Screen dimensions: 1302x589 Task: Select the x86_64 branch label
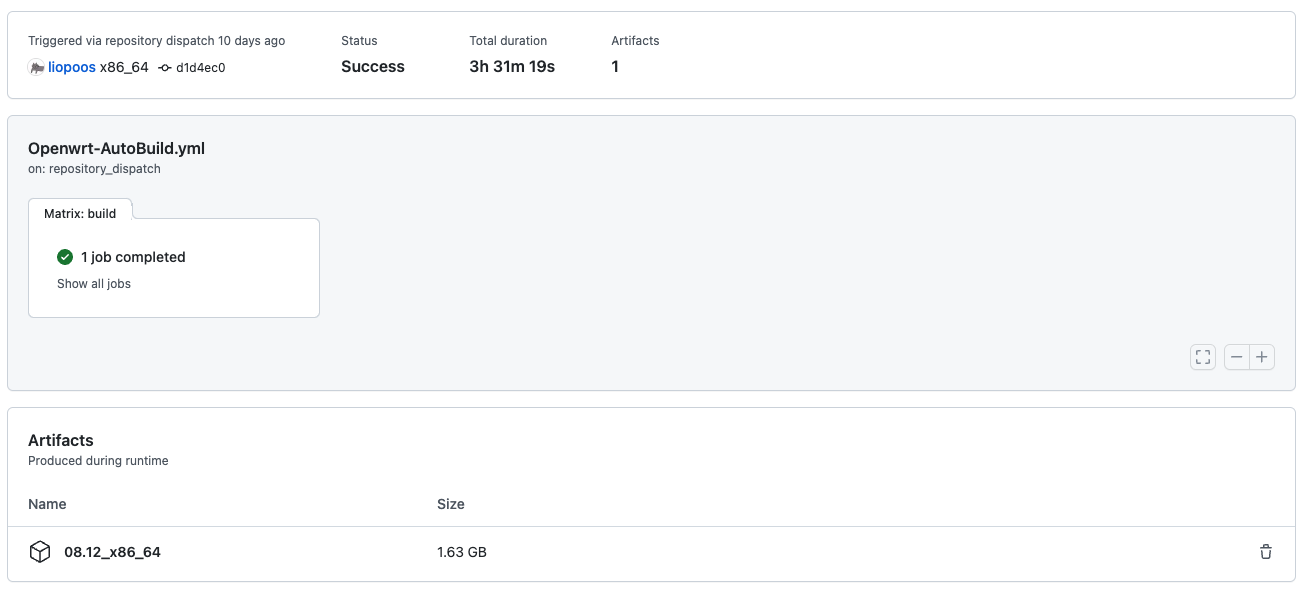[125, 67]
